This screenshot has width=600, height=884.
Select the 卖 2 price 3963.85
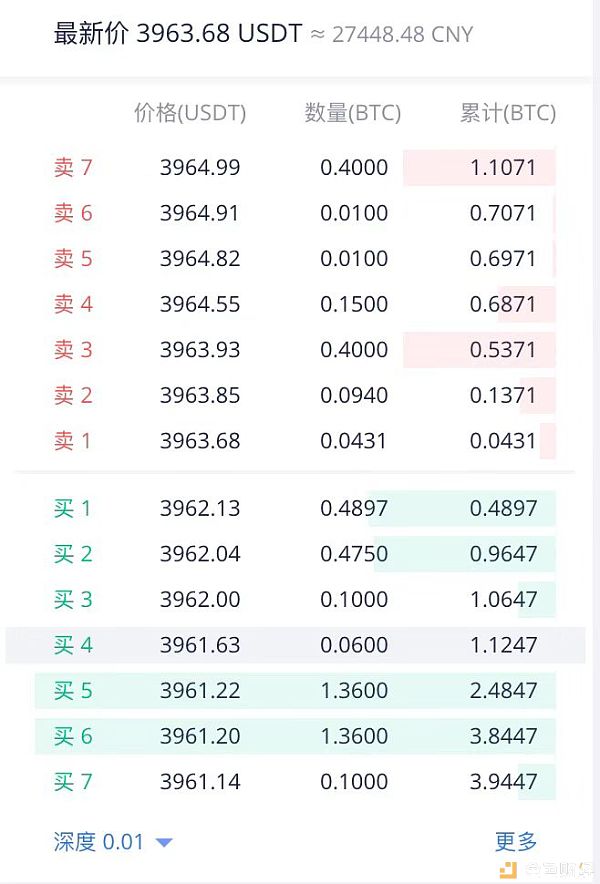click(200, 395)
